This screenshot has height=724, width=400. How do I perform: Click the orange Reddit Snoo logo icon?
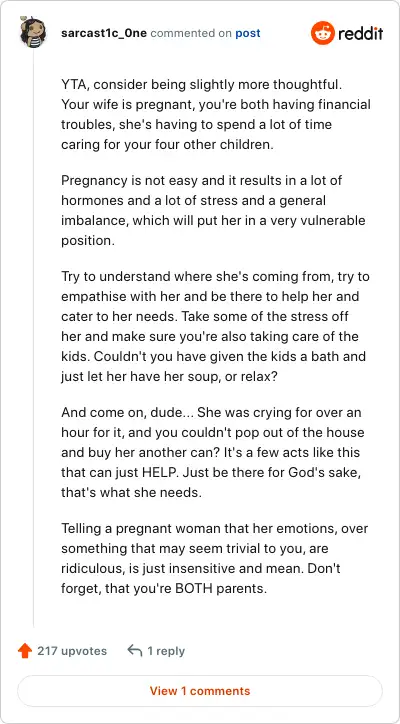pos(322,33)
